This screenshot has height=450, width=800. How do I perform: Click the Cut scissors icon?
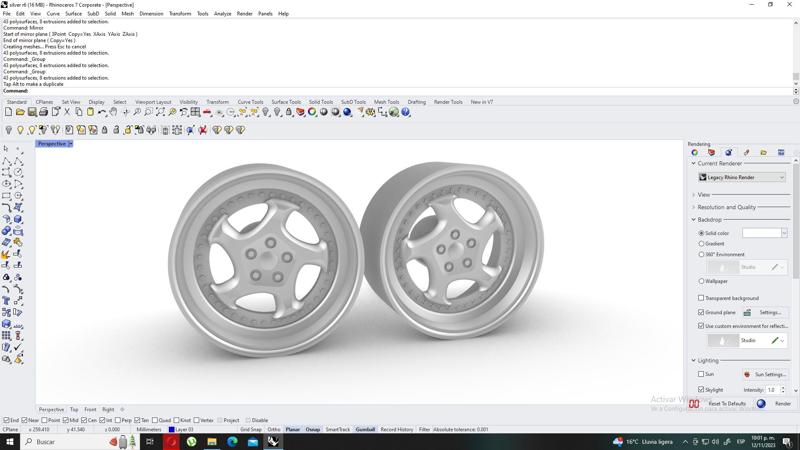coord(67,112)
